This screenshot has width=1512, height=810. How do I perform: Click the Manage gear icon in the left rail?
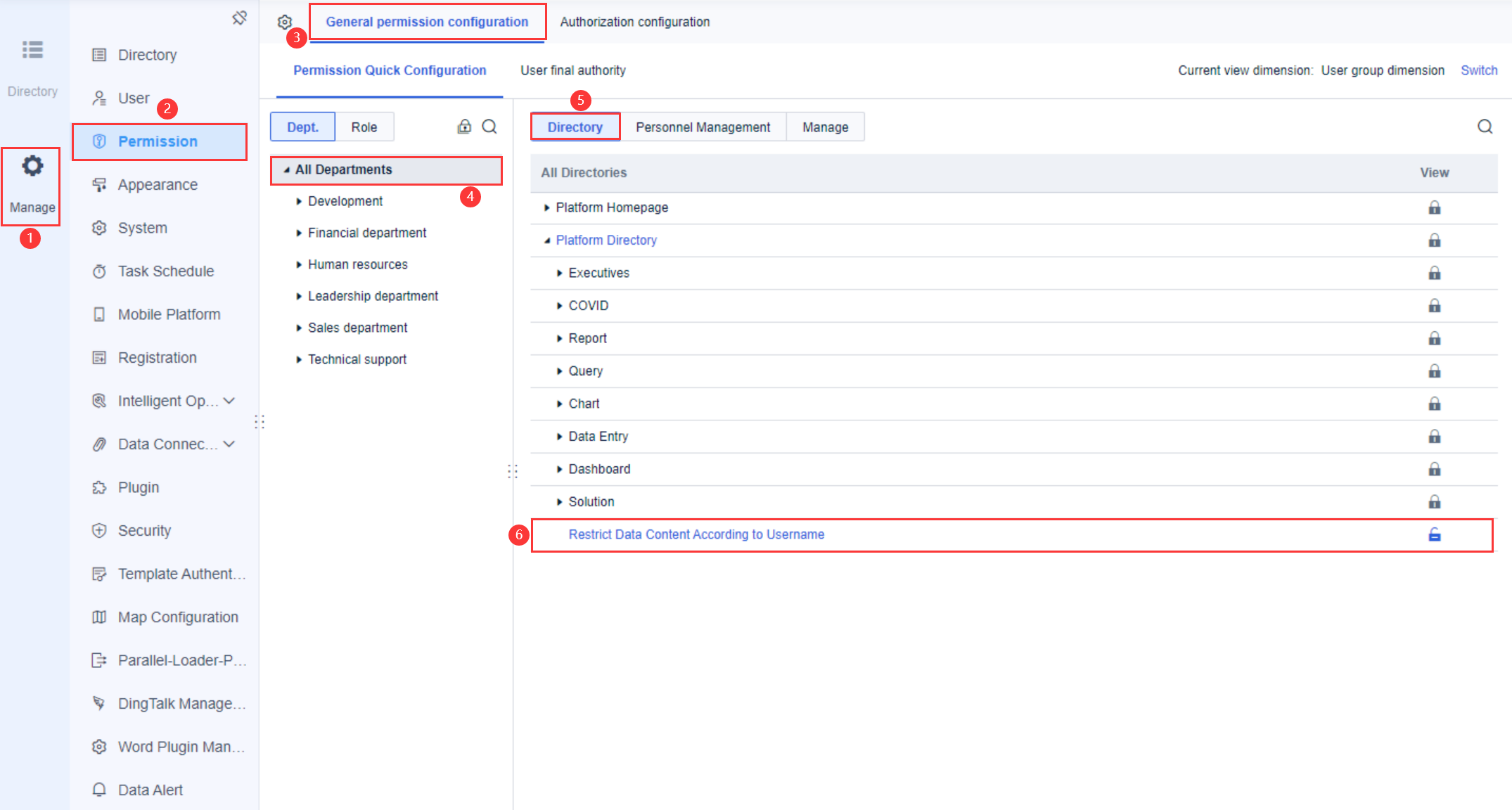click(x=32, y=165)
